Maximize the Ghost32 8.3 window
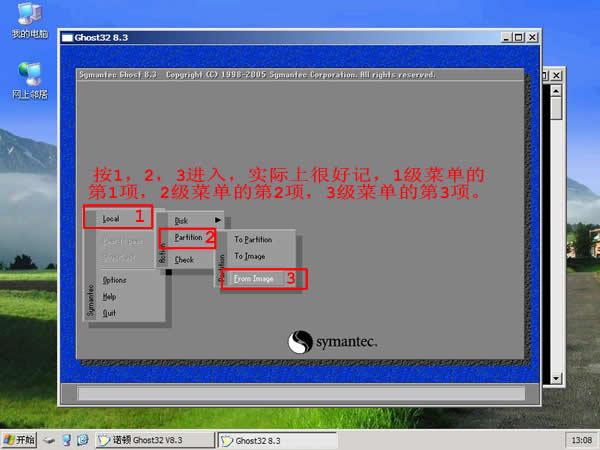This screenshot has height=450, width=600. [x=519, y=37]
